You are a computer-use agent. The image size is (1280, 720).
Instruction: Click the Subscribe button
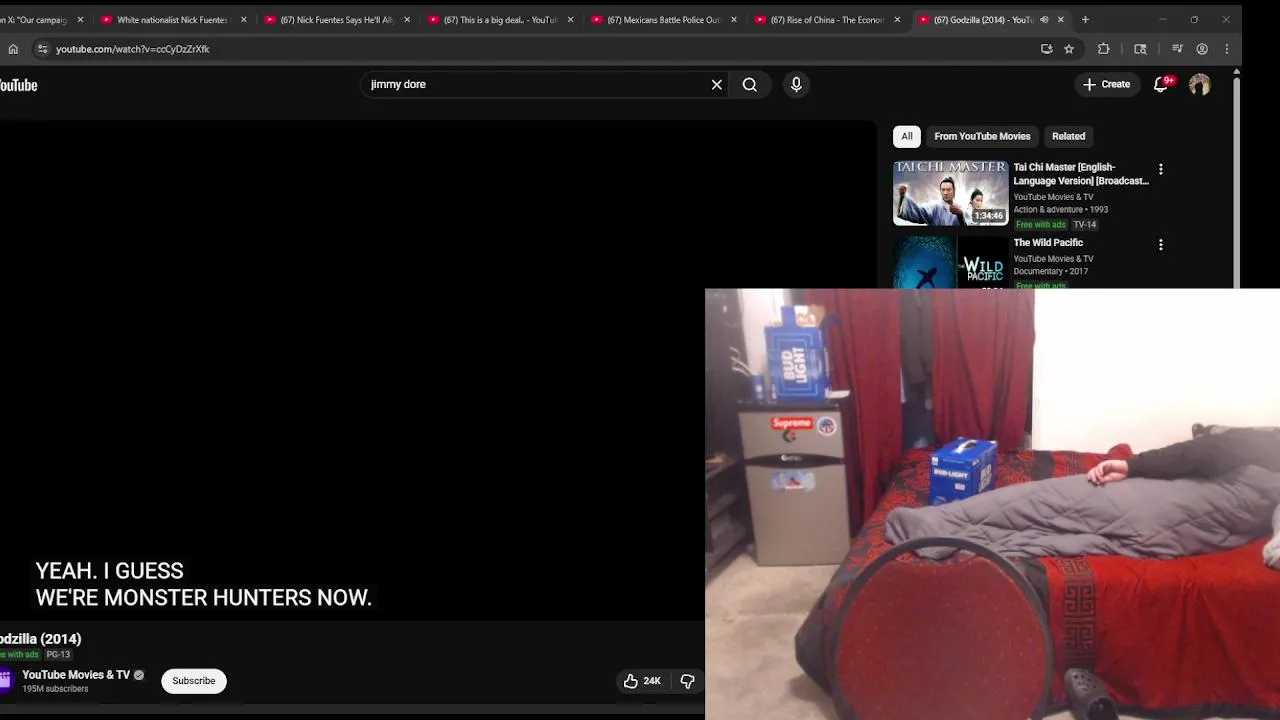[x=194, y=681]
